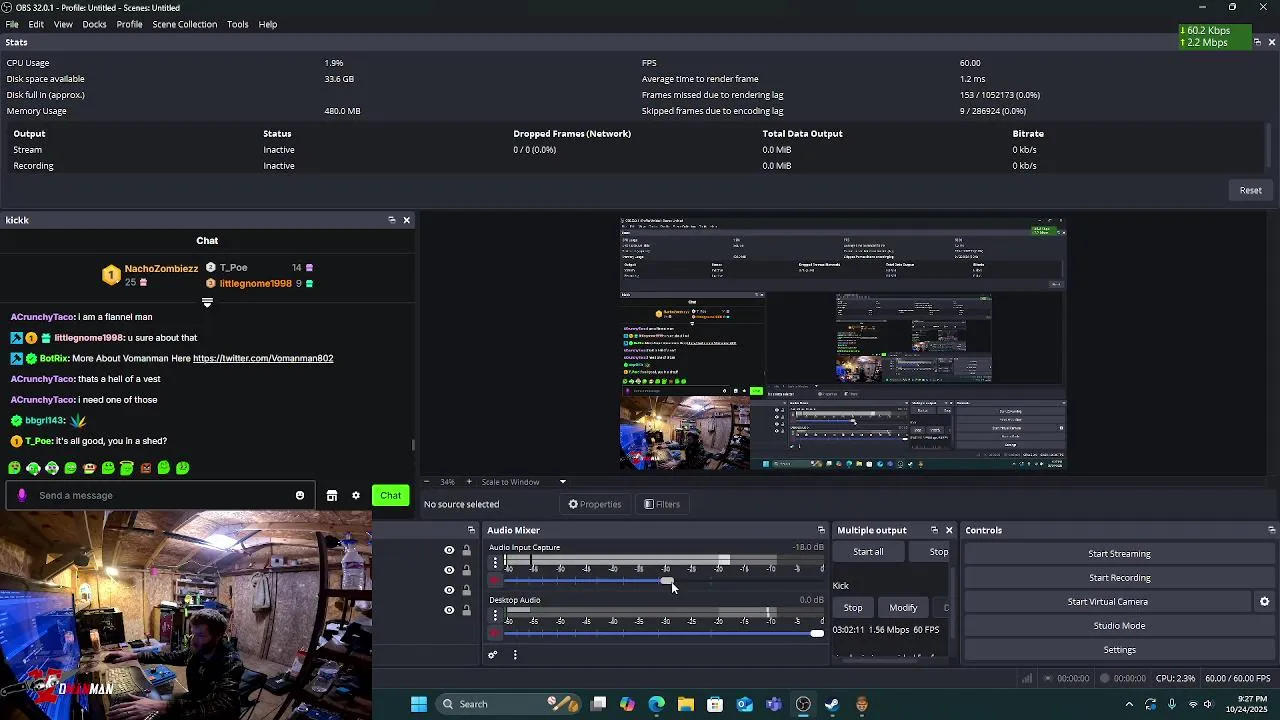Toggle lock on the fourth source
The height and width of the screenshot is (720, 1280).
pyautogui.click(x=466, y=610)
